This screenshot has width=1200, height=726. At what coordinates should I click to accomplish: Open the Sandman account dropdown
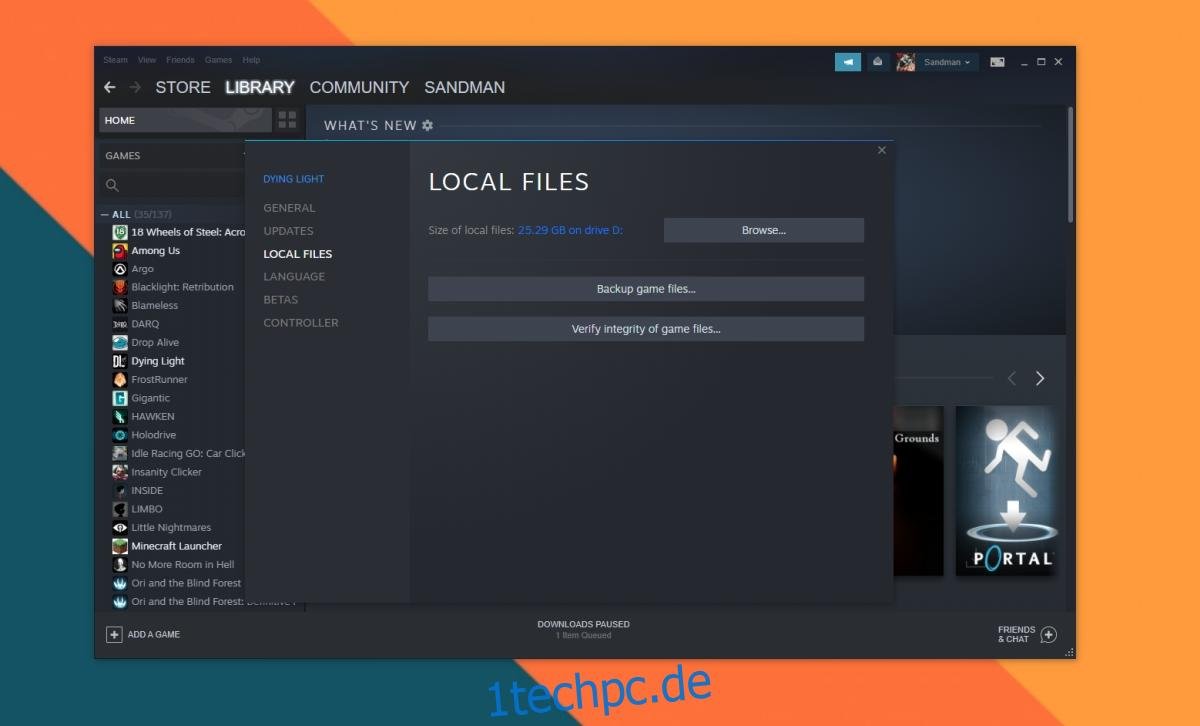tap(947, 62)
